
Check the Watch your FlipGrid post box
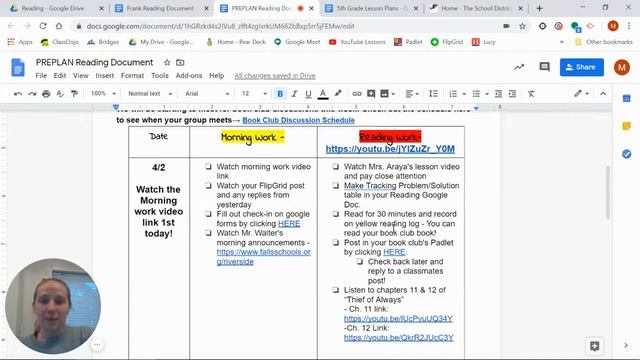pyautogui.click(x=209, y=186)
